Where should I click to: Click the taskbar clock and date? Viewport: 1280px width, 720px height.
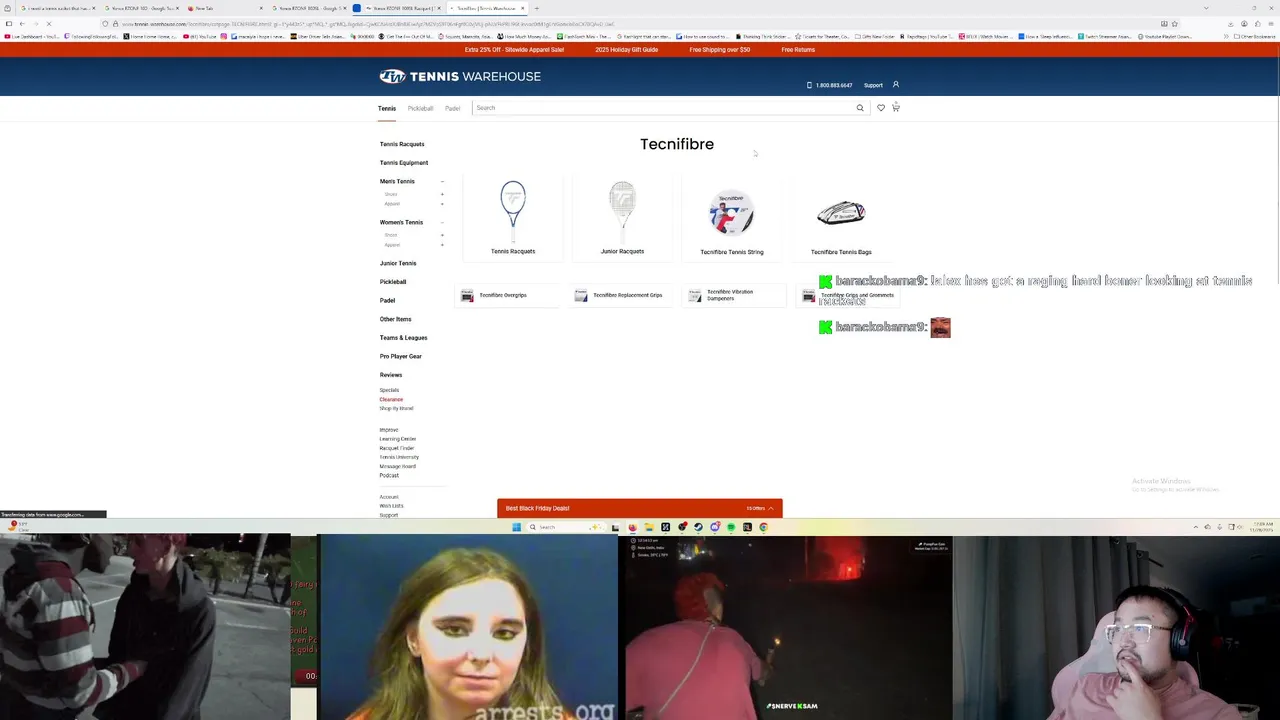click(x=1262, y=526)
